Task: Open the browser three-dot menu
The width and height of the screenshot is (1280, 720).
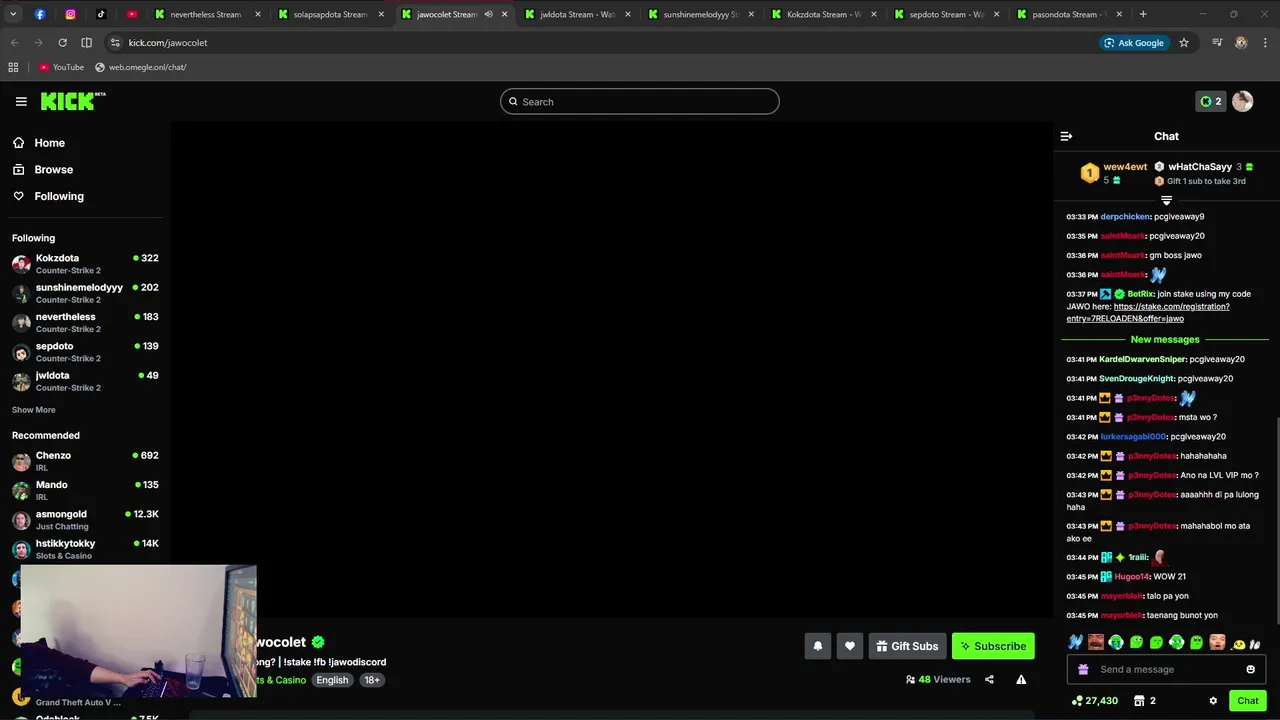Action: pos(1265,43)
